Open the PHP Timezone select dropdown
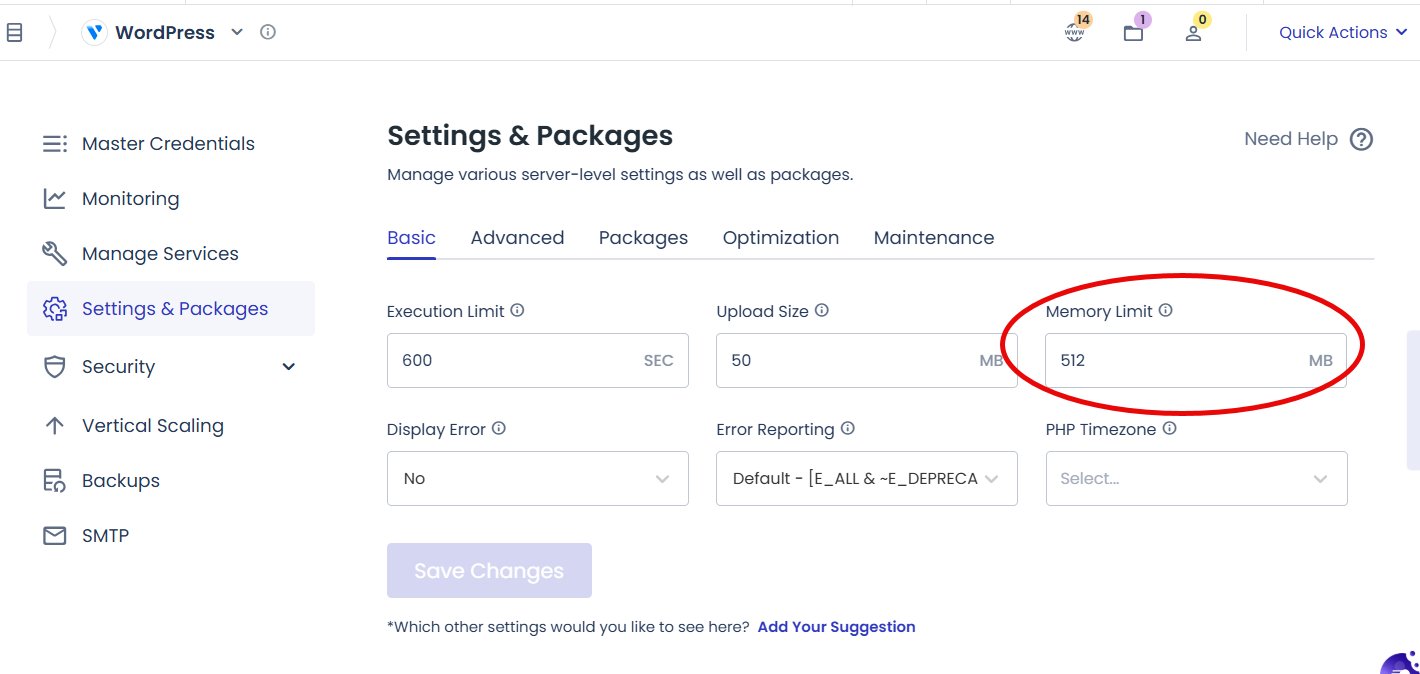 pos(1196,479)
